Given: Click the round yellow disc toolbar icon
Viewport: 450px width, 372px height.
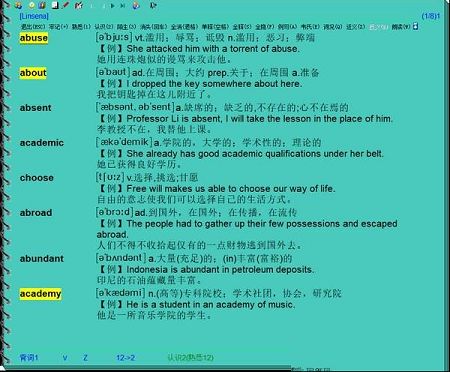Looking at the screenshot, I should coord(32,5).
